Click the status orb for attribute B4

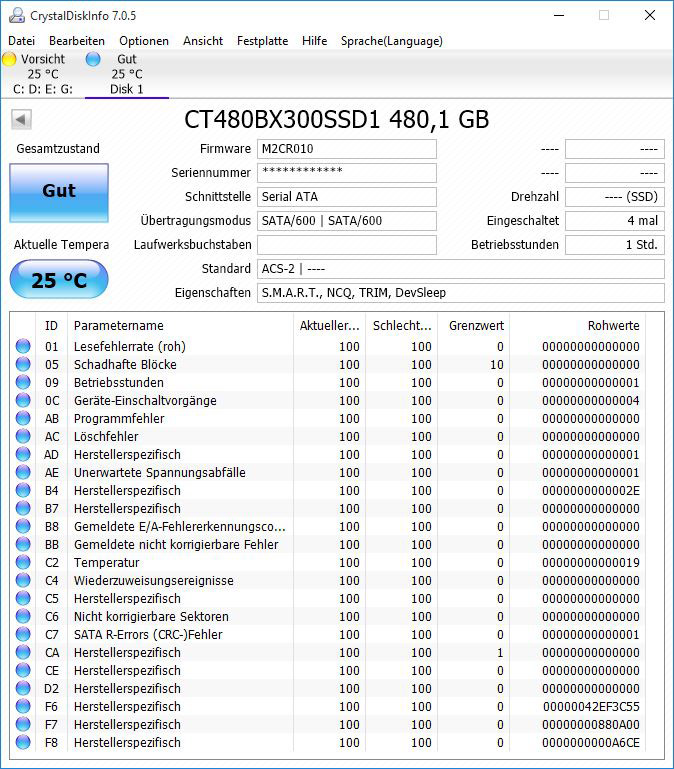coord(23,490)
